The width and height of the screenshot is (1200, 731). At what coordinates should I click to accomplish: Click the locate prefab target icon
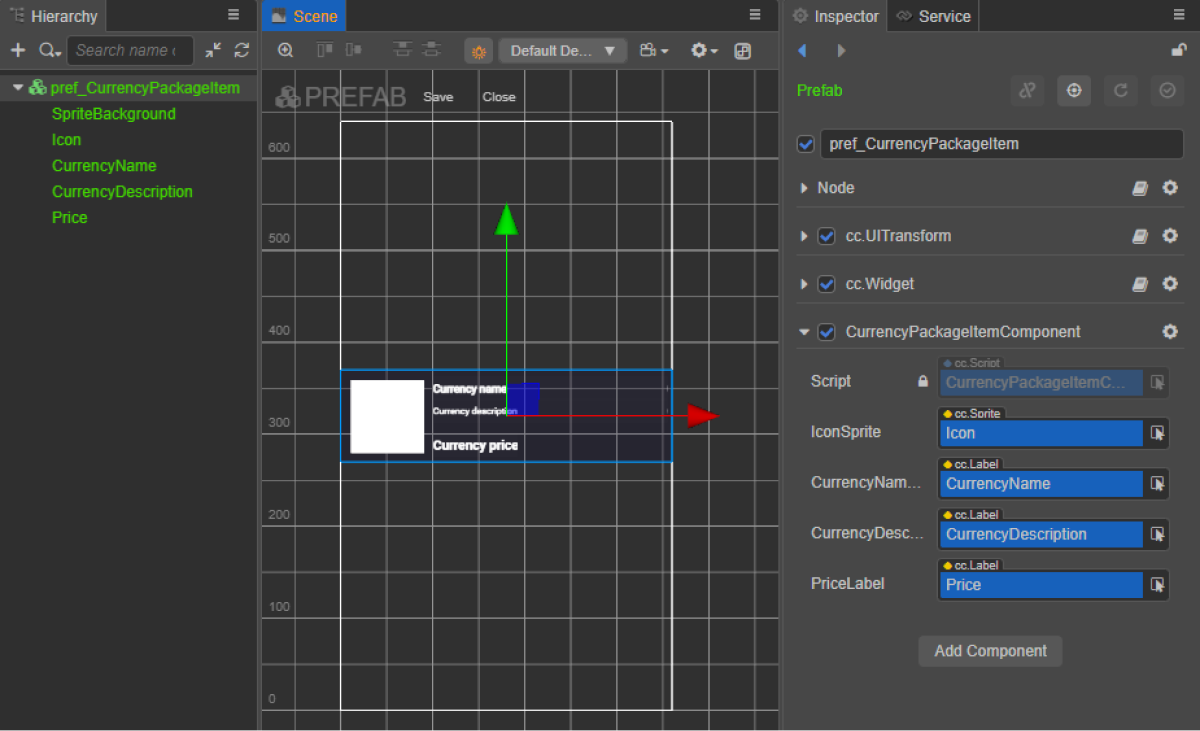coord(1074,90)
